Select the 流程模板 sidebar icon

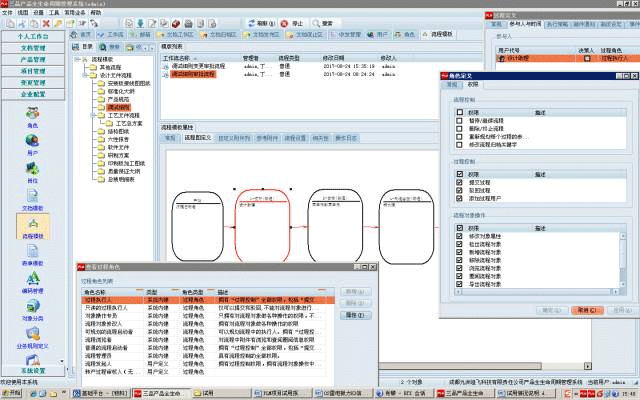pyautogui.click(x=31, y=227)
